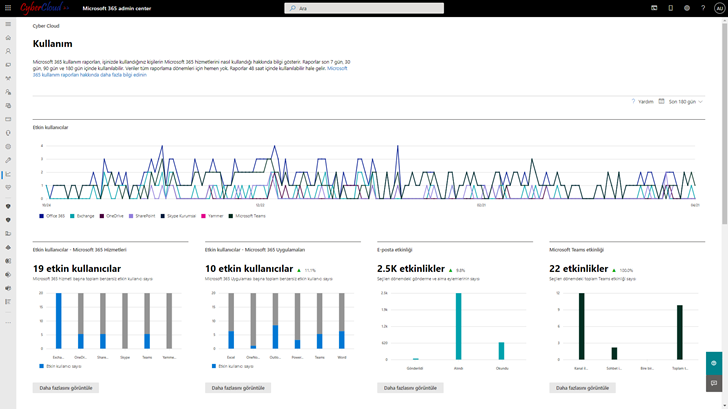Toggle the Skype Kurumsal legend series

click(178, 216)
